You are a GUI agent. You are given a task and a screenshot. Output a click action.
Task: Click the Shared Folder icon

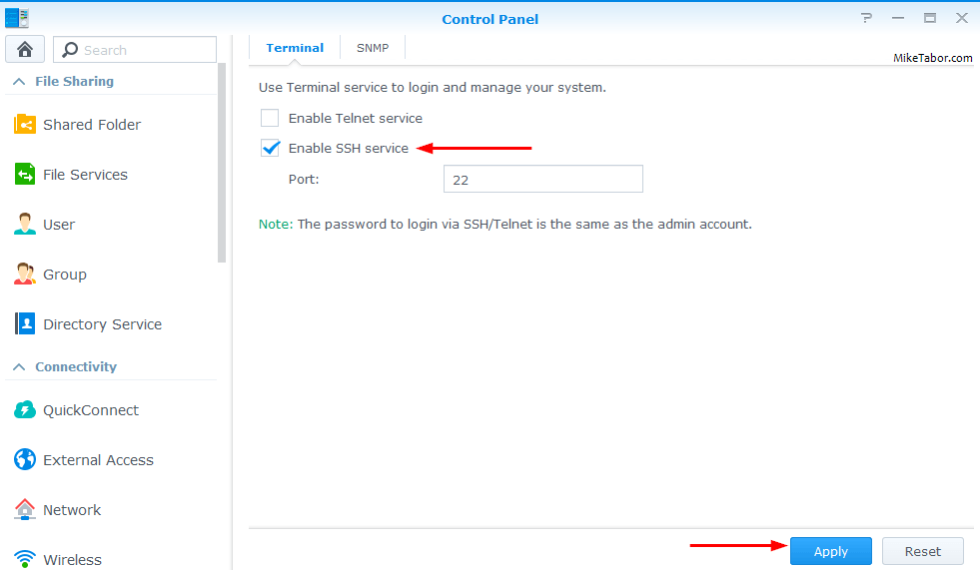click(x=25, y=124)
